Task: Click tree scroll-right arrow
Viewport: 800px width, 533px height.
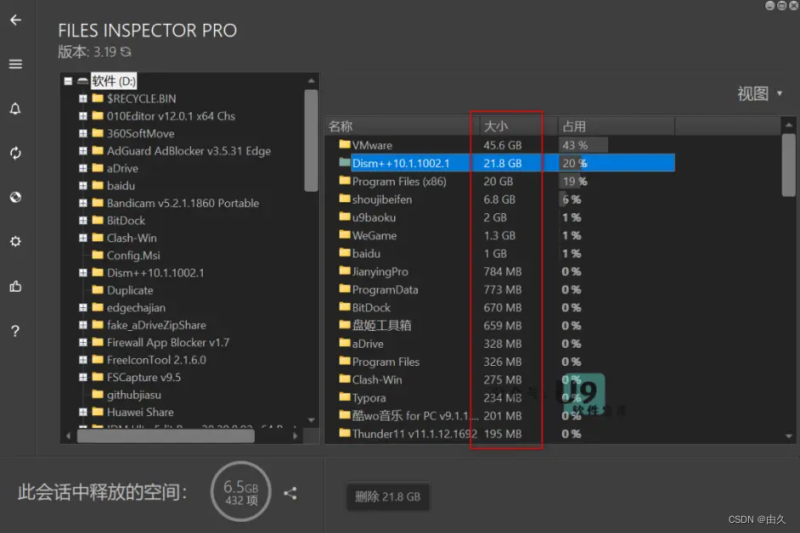Action: [295, 436]
